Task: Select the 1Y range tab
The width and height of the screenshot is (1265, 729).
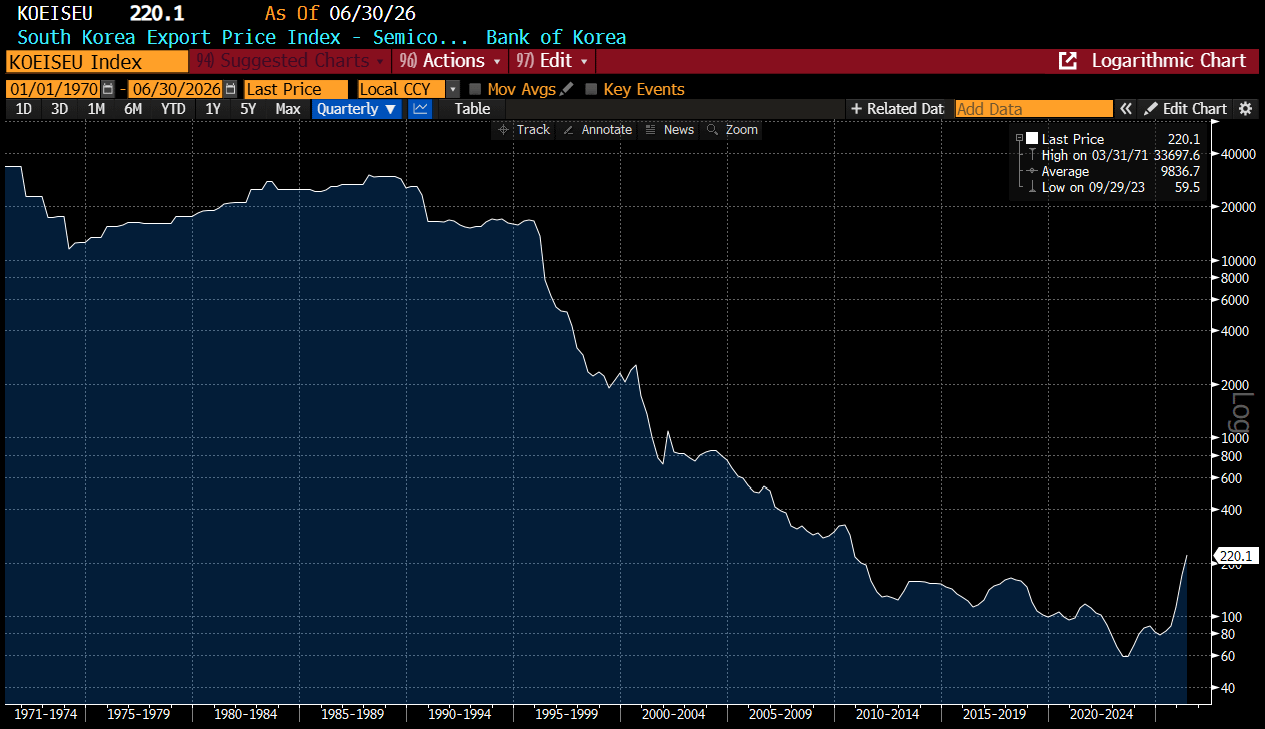Action: pyautogui.click(x=213, y=108)
